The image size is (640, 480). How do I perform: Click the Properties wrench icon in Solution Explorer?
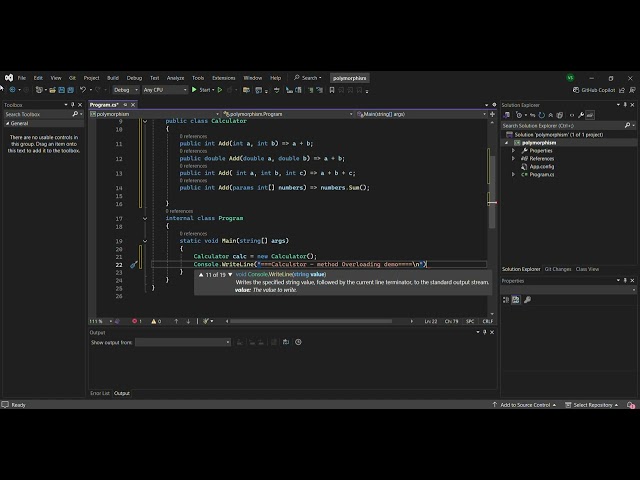click(581, 115)
